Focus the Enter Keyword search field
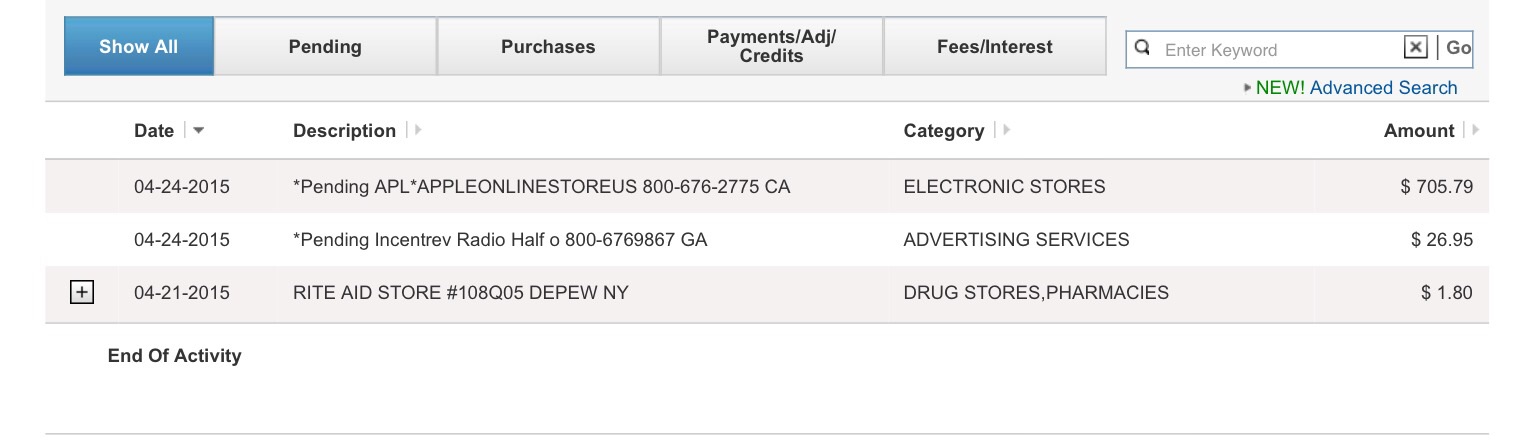 pyautogui.click(x=1280, y=49)
